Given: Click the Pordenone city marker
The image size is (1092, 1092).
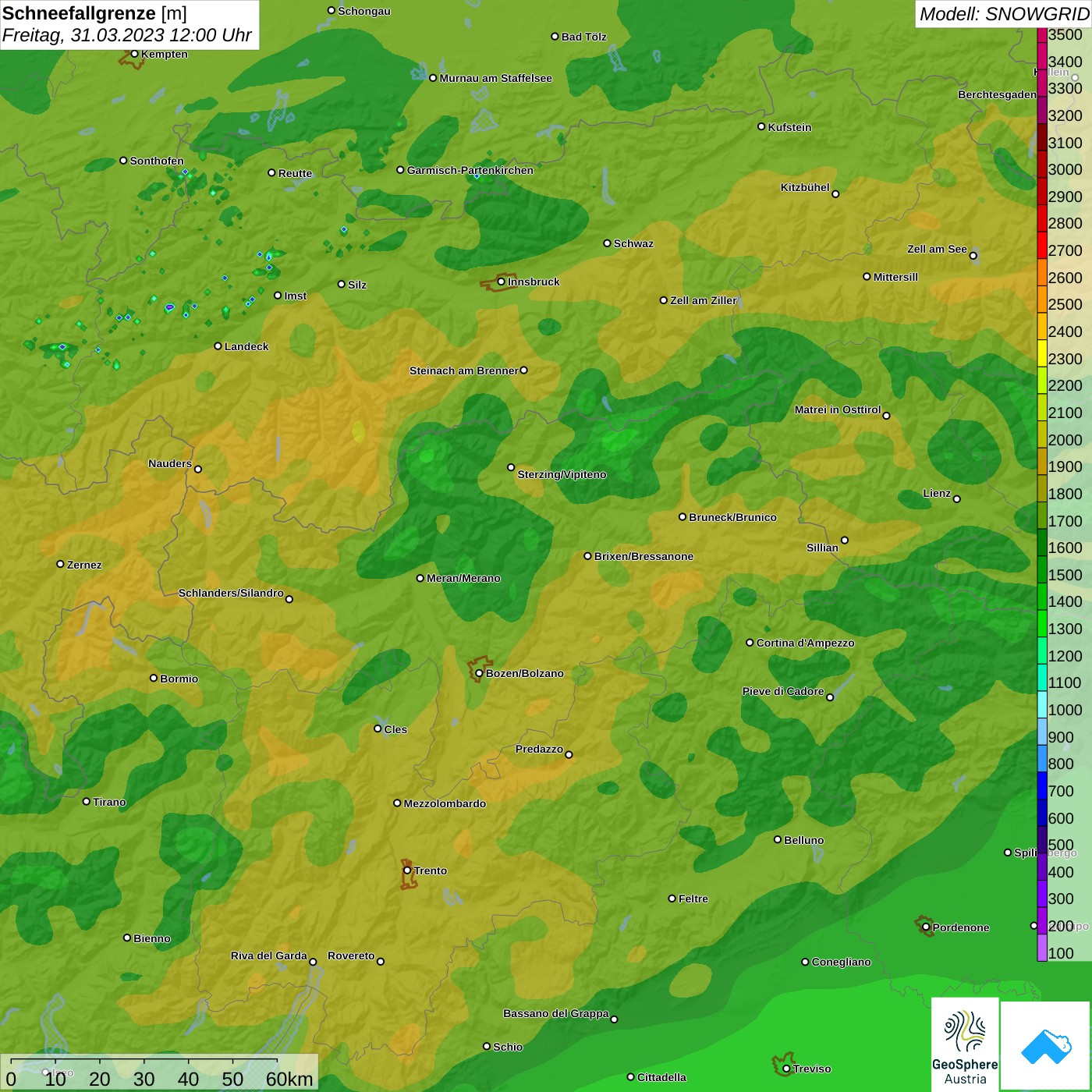Looking at the screenshot, I should tap(926, 927).
